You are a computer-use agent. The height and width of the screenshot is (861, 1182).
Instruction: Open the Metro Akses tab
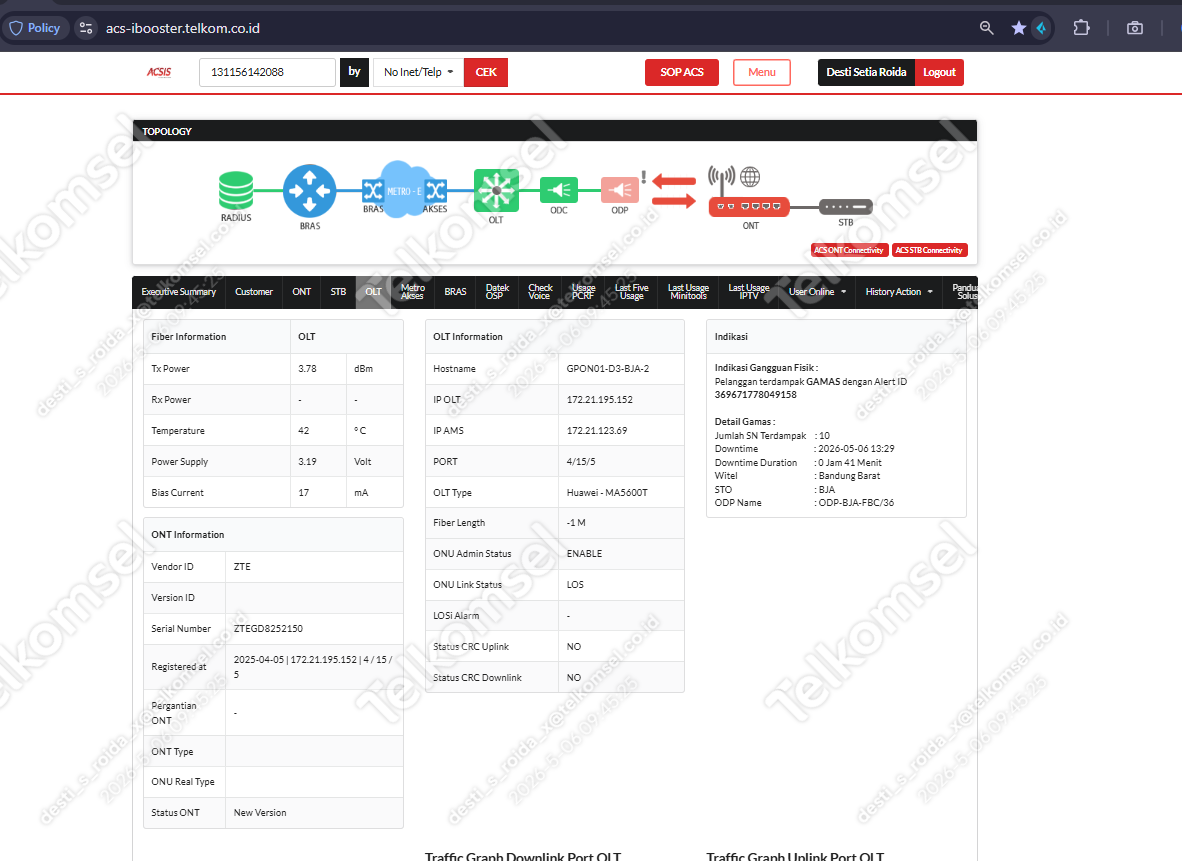click(x=412, y=292)
